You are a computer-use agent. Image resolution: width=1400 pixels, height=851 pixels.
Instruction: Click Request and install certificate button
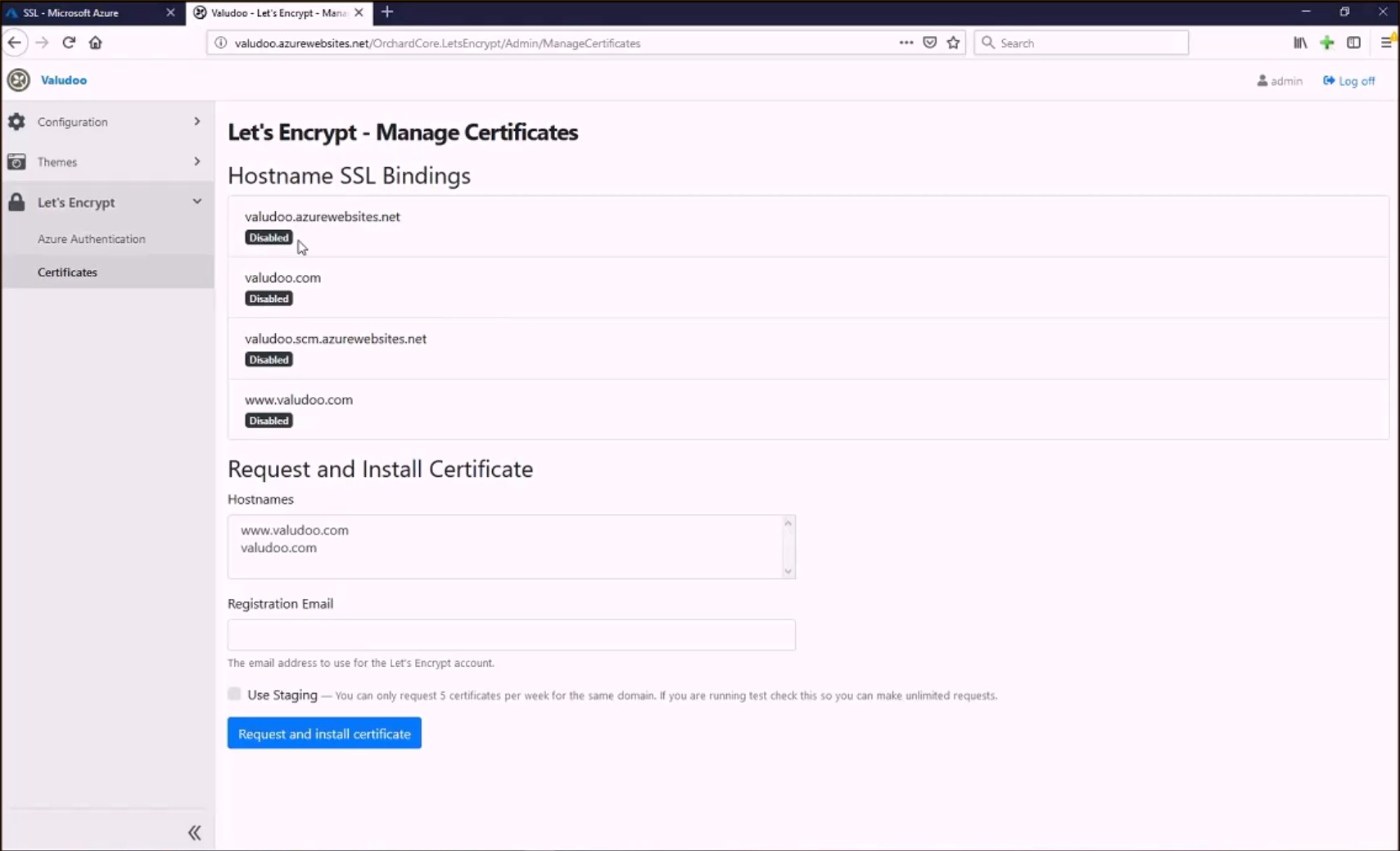point(324,733)
